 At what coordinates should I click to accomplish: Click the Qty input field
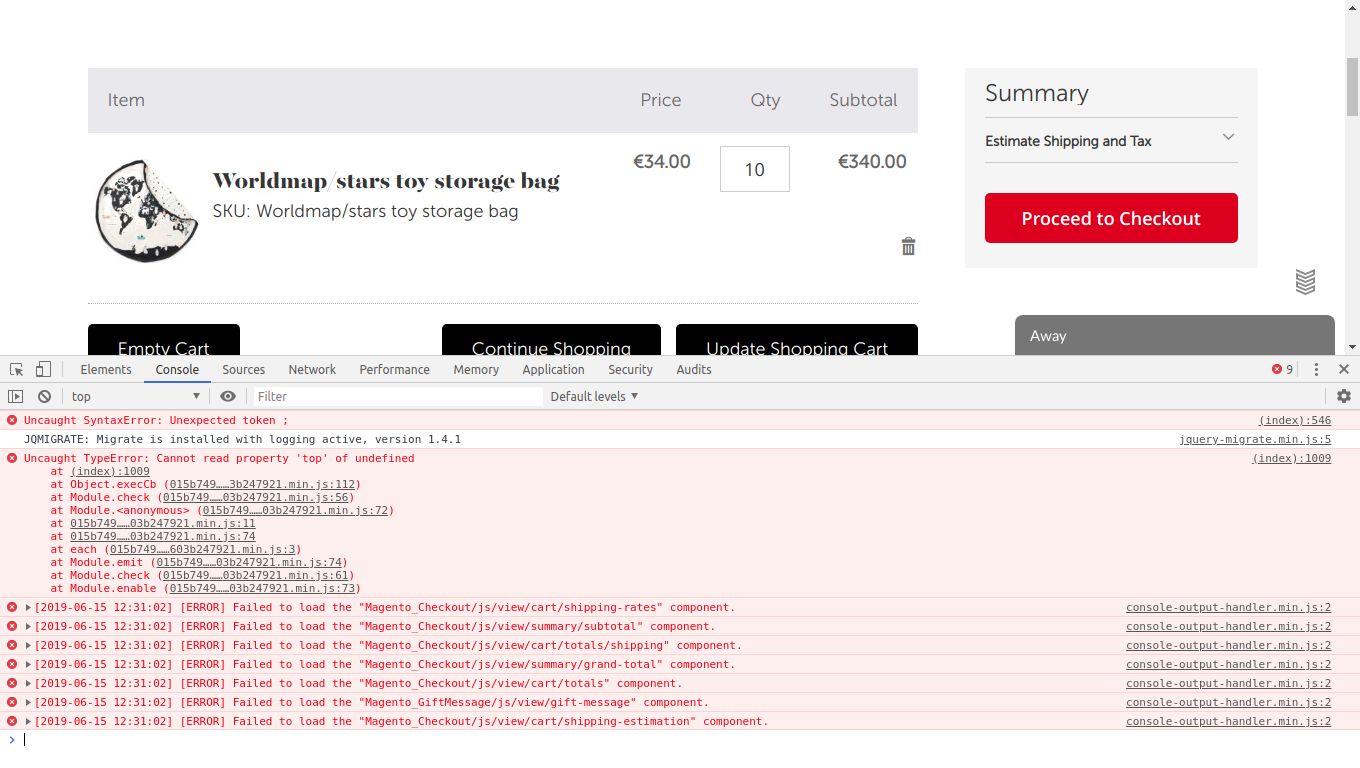(x=754, y=169)
